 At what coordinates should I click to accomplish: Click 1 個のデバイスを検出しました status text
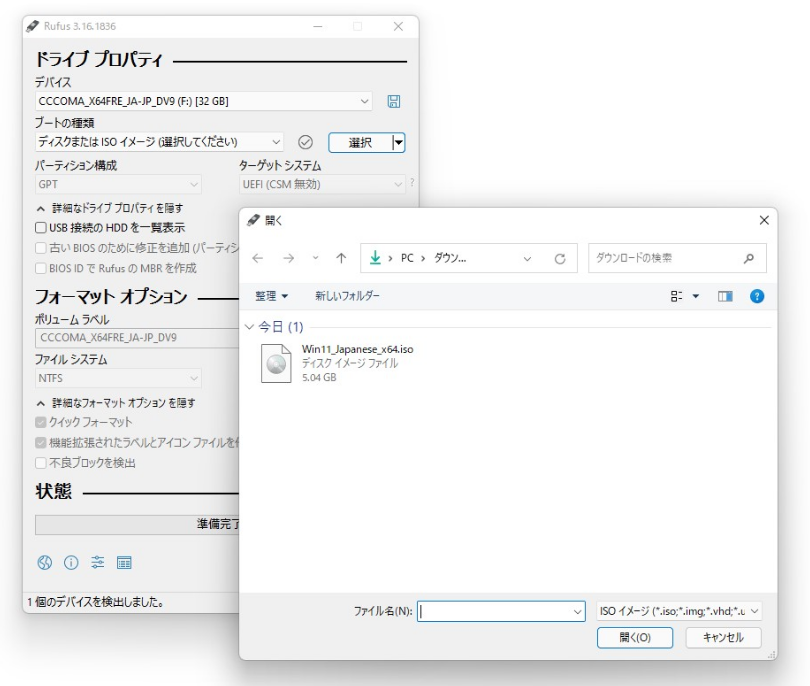point(96,602)
